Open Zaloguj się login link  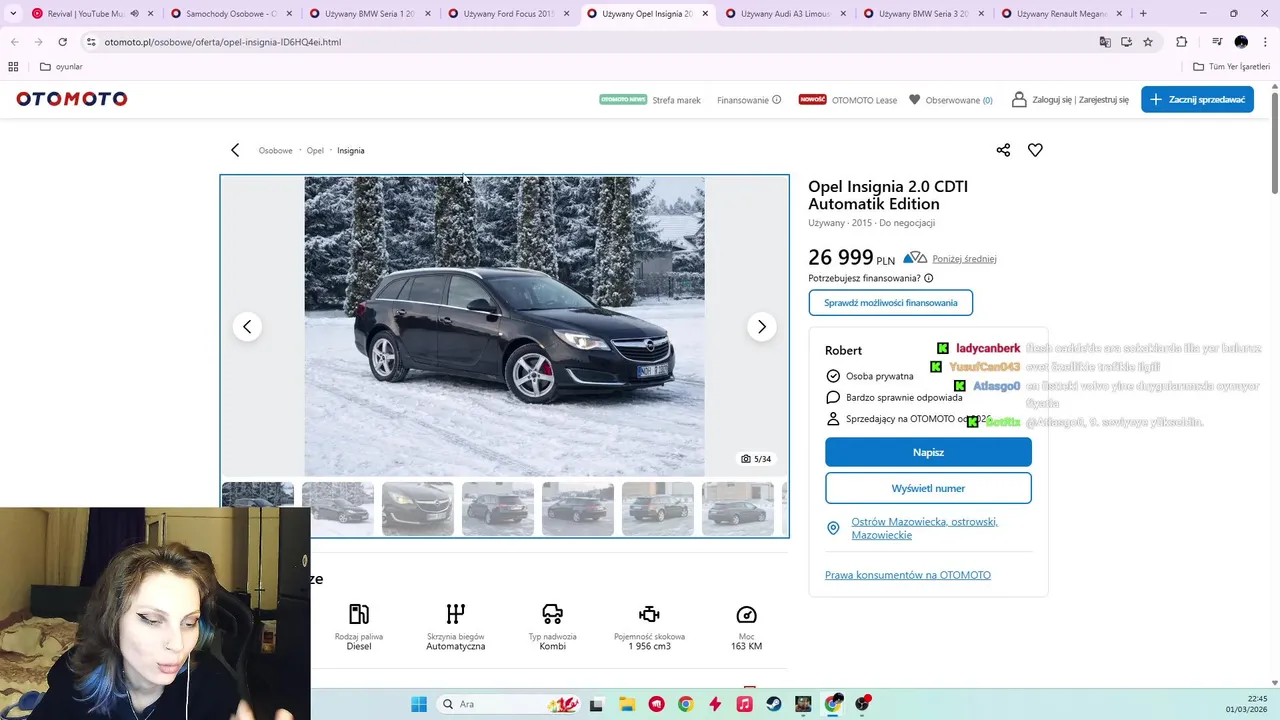click(x=1052, y=100)
